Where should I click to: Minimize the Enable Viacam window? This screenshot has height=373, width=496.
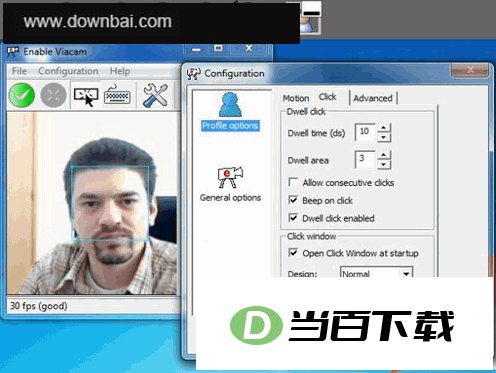click(x=197, y=49)
